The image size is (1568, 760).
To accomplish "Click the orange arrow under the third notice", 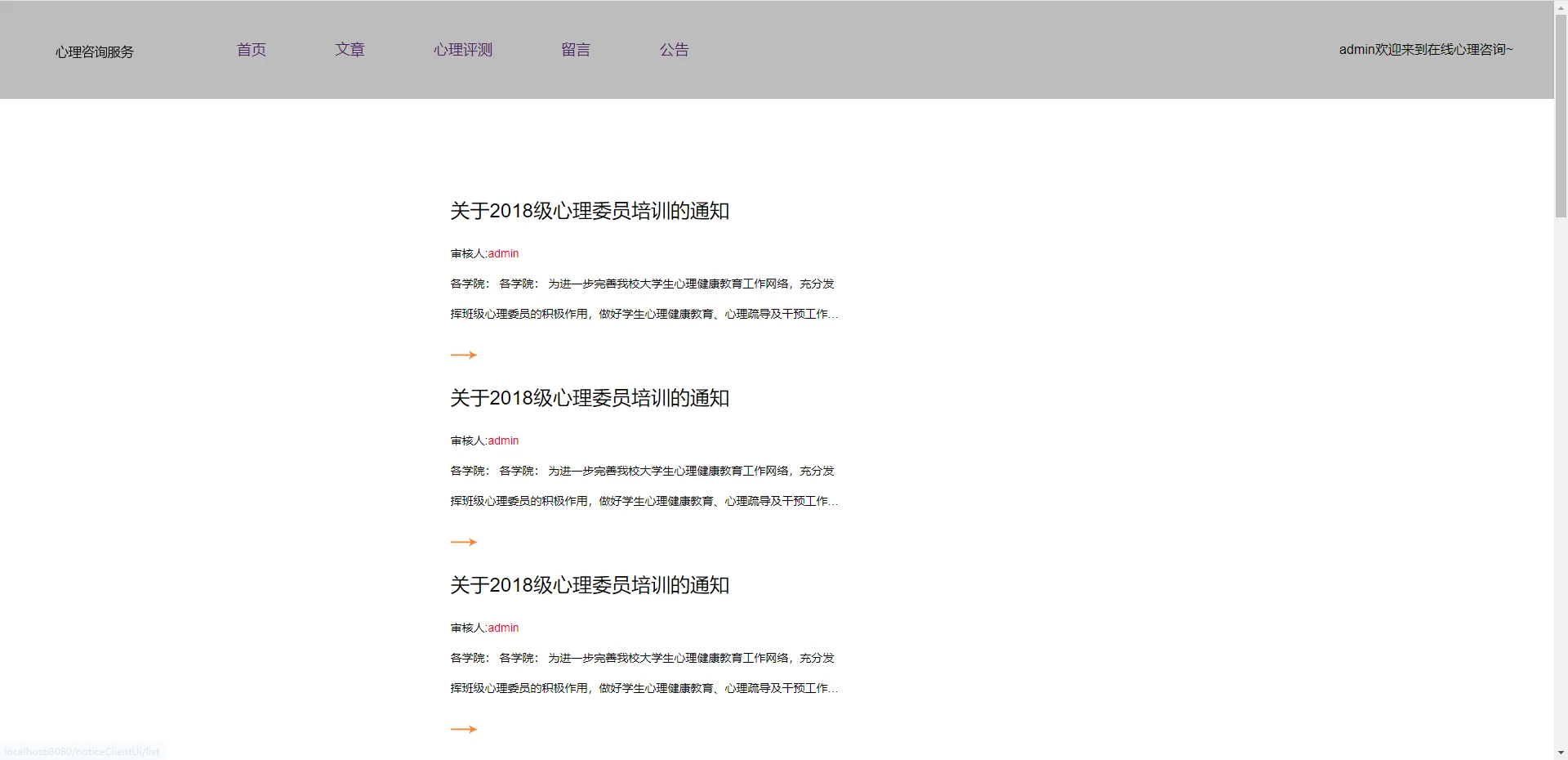I will click(x=463, y=728).
